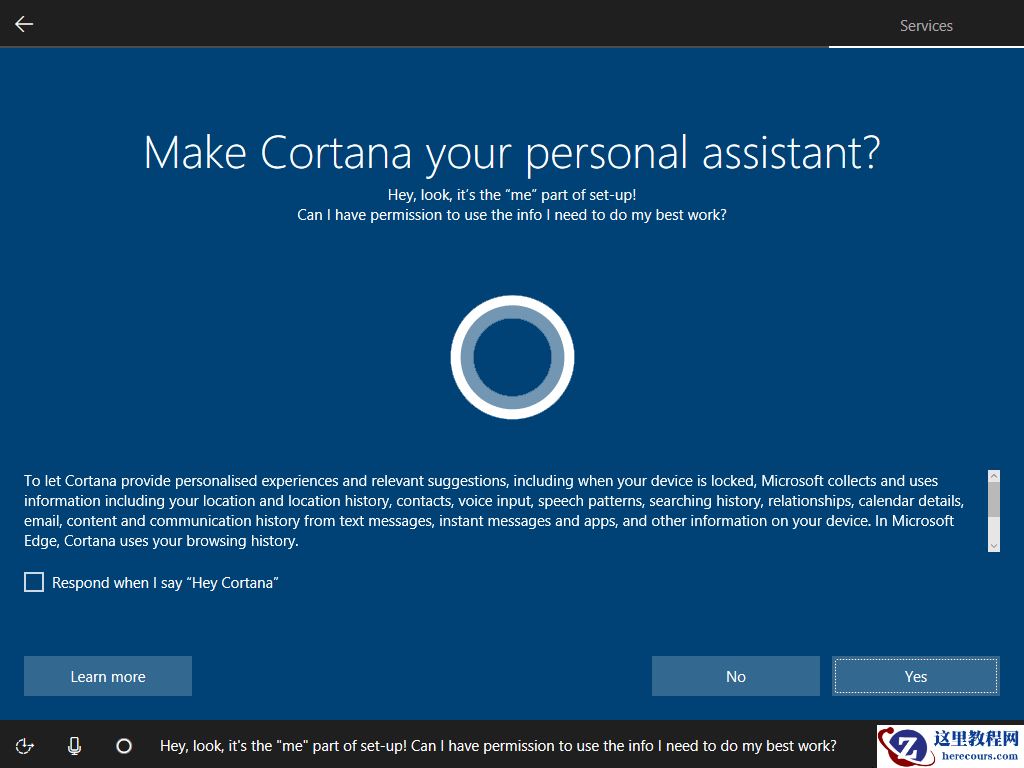Screen dimensions: 1024x768
Task: Click the subtitle asking for permission
Action: point(512,214)
